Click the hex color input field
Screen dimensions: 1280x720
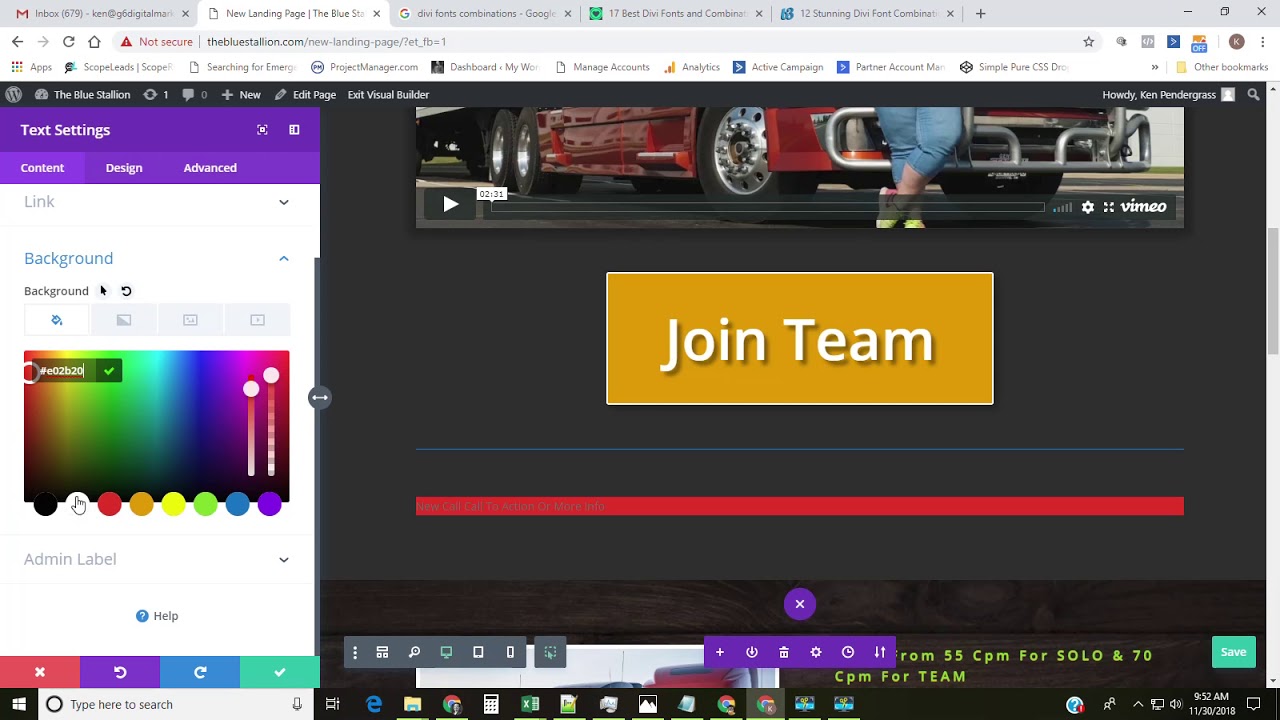pos(65,371)
